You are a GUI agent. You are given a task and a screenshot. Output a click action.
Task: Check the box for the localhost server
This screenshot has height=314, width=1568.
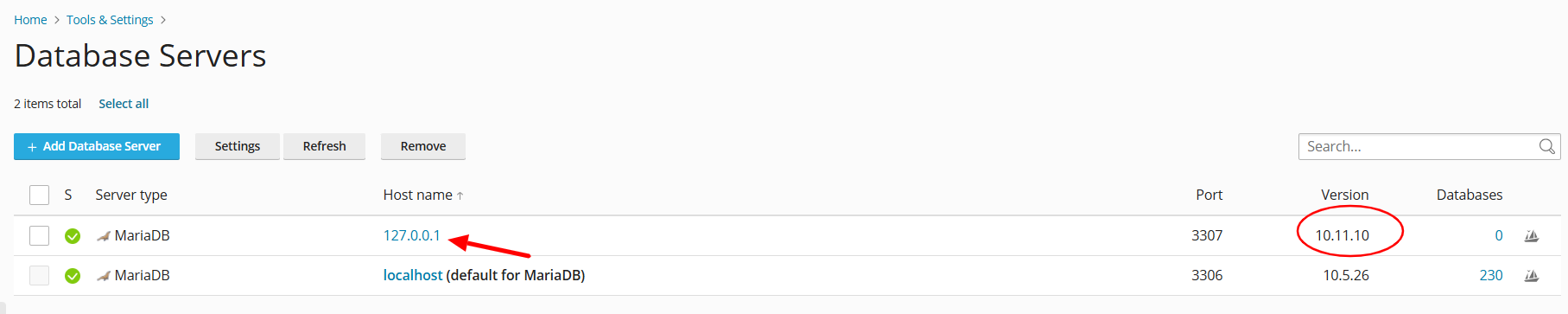[39, 276]
